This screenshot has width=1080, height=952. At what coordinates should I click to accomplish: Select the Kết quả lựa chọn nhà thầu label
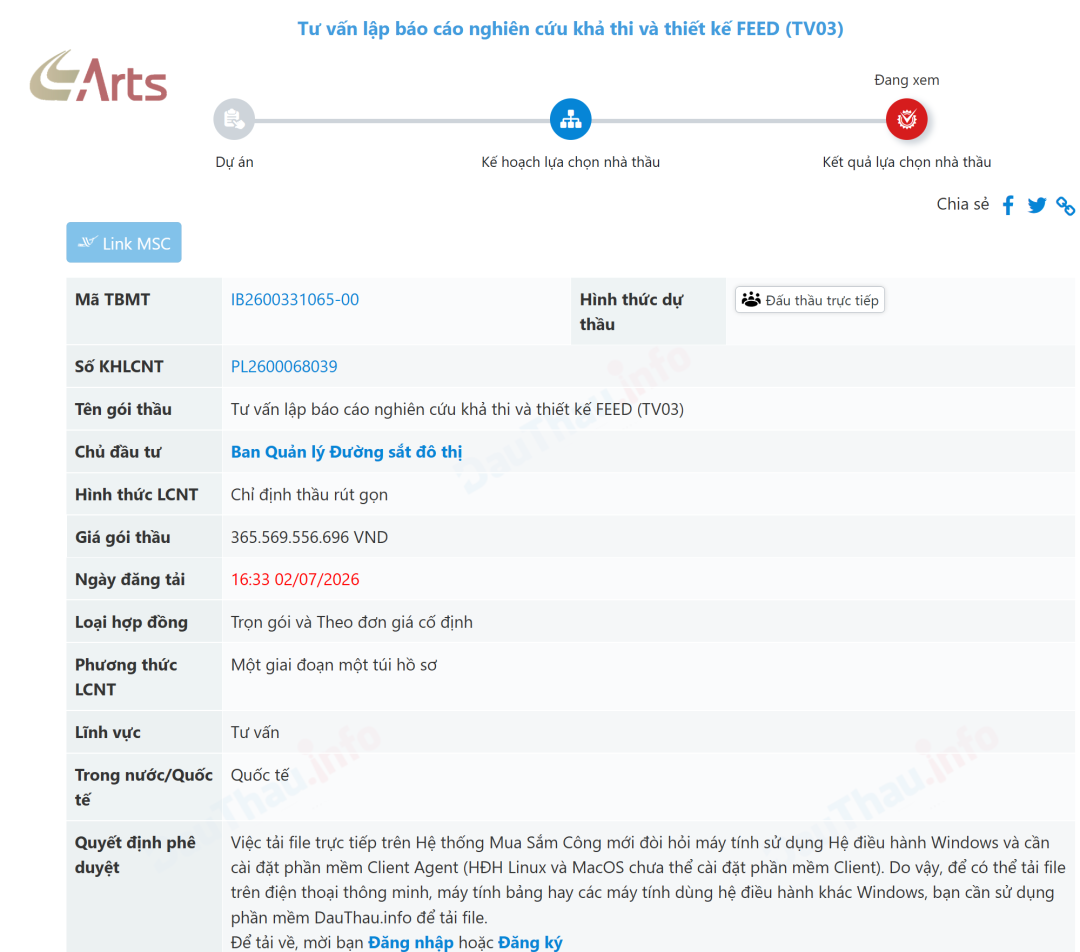(906, 162)
